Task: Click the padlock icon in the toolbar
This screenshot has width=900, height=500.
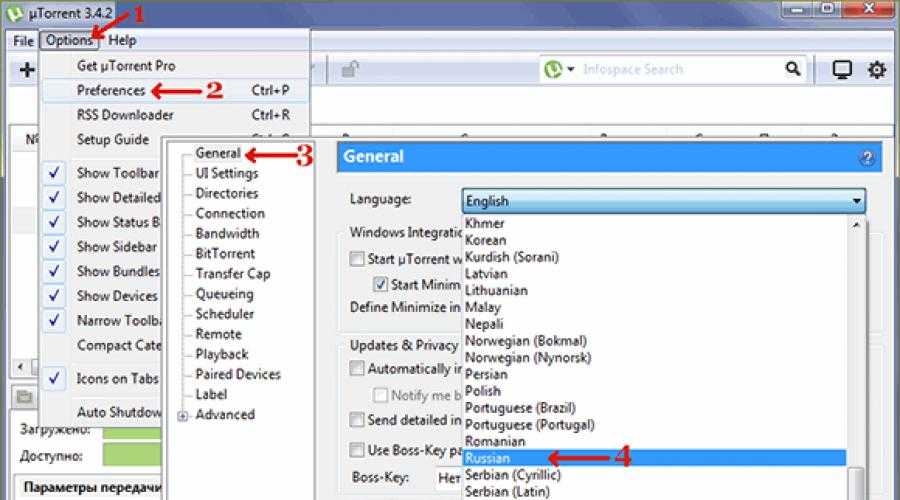Action: pos(350,69)
